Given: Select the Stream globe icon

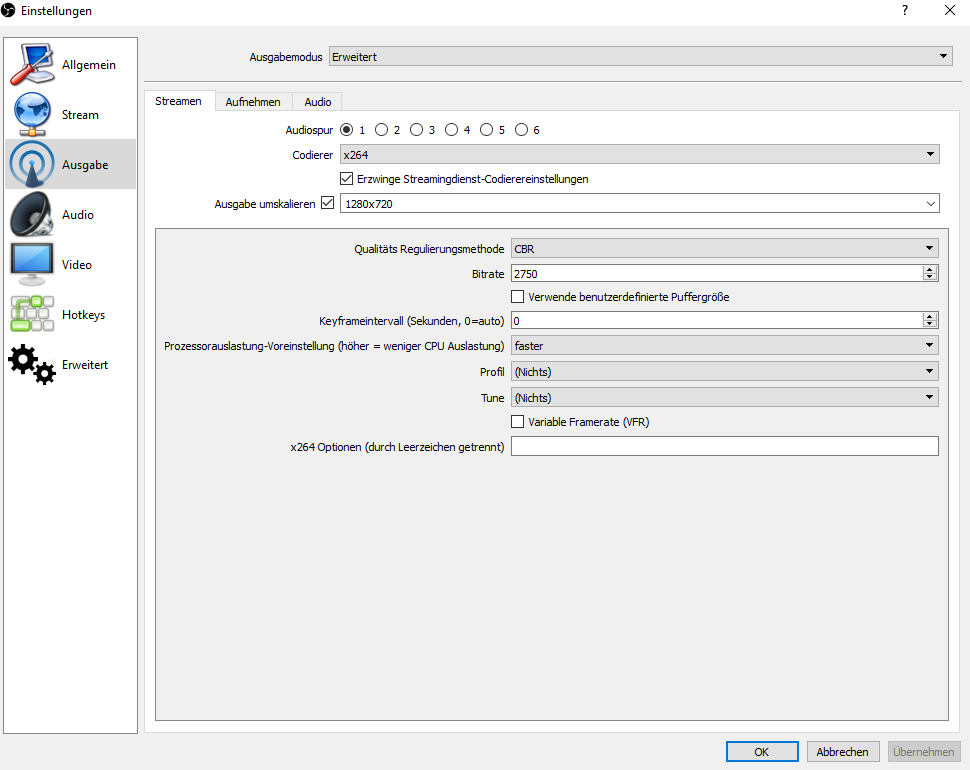Looking at the screenshot, I should pyautogui.click(x=32, y=115).
